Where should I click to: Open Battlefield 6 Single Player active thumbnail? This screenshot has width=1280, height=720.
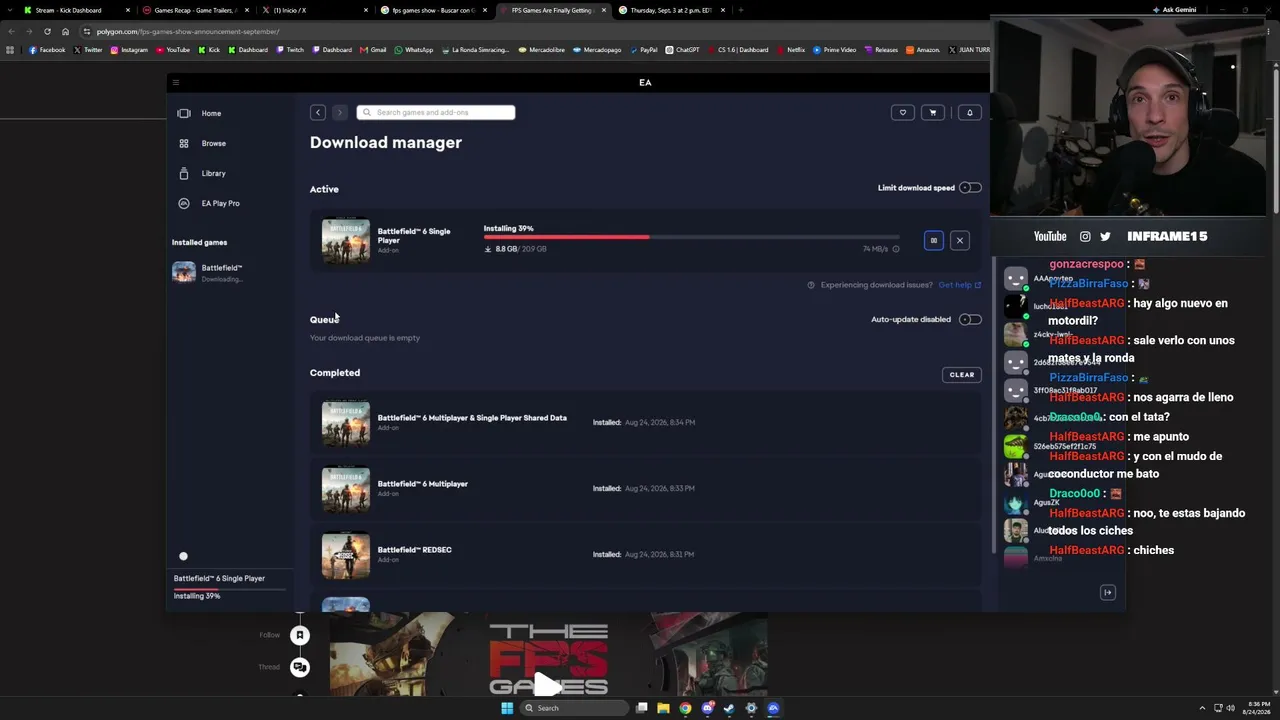pyautogui.click(x=346, y=241)
